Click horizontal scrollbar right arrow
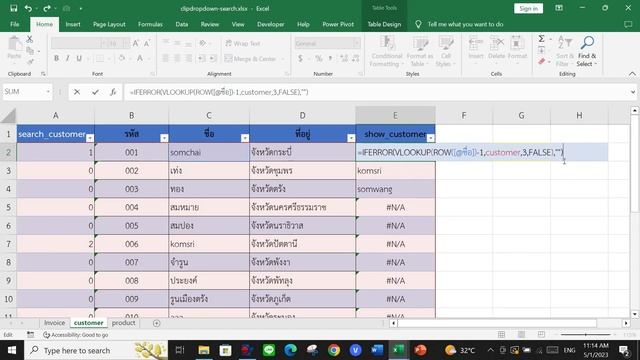This screenshot has height=360, width=640. (626, 323)
